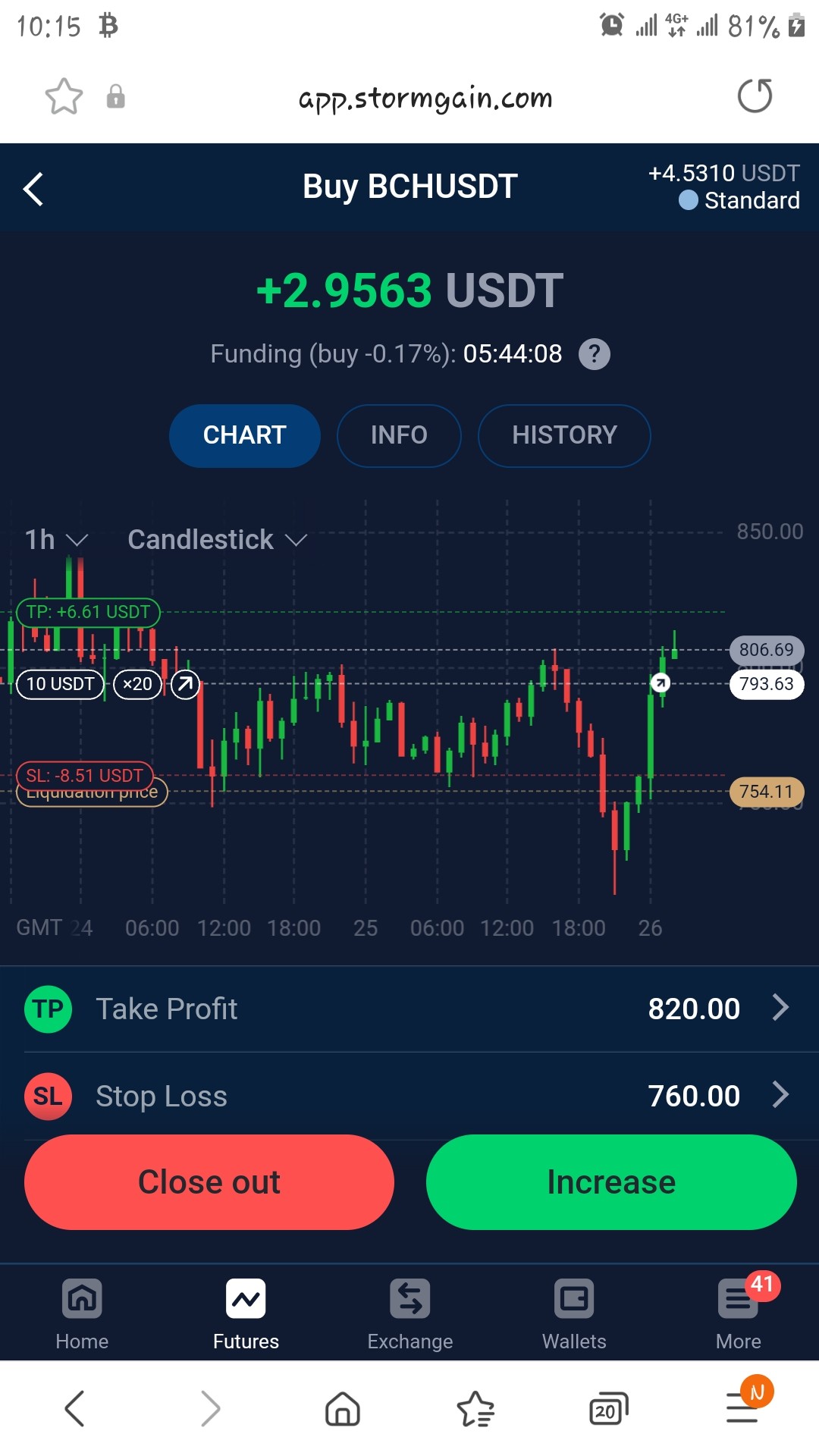Tap the Liquidation price chart label

(92, 795)
